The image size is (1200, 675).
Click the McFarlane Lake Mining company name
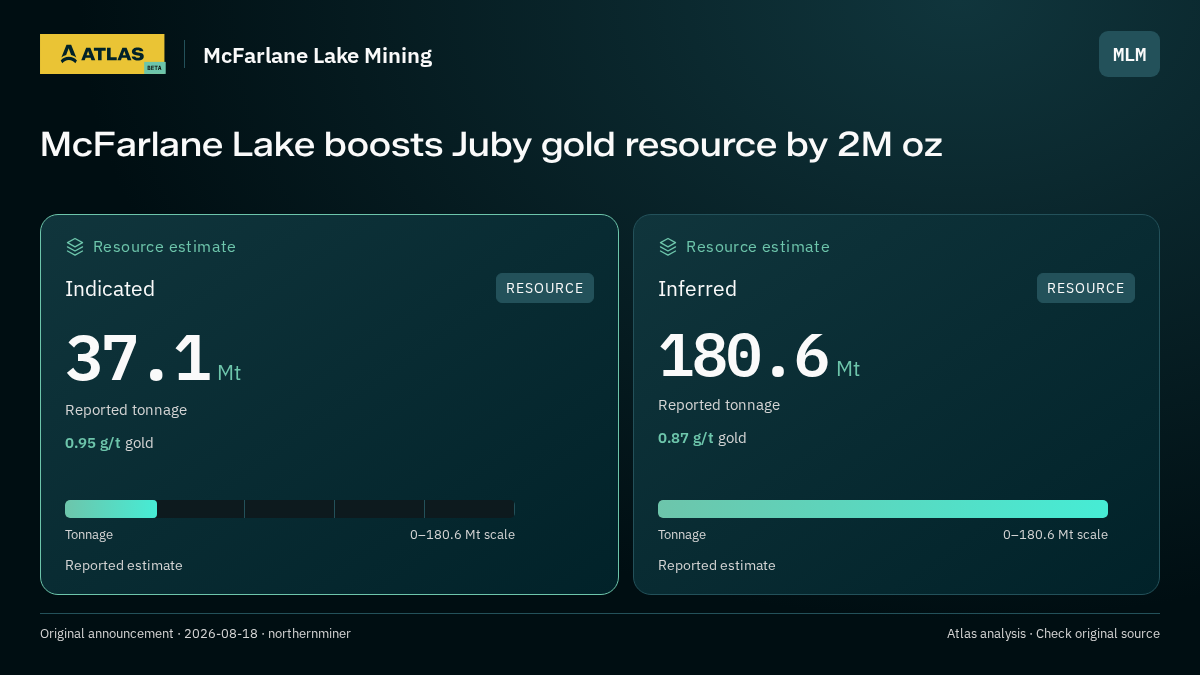(x=317, y=55)
